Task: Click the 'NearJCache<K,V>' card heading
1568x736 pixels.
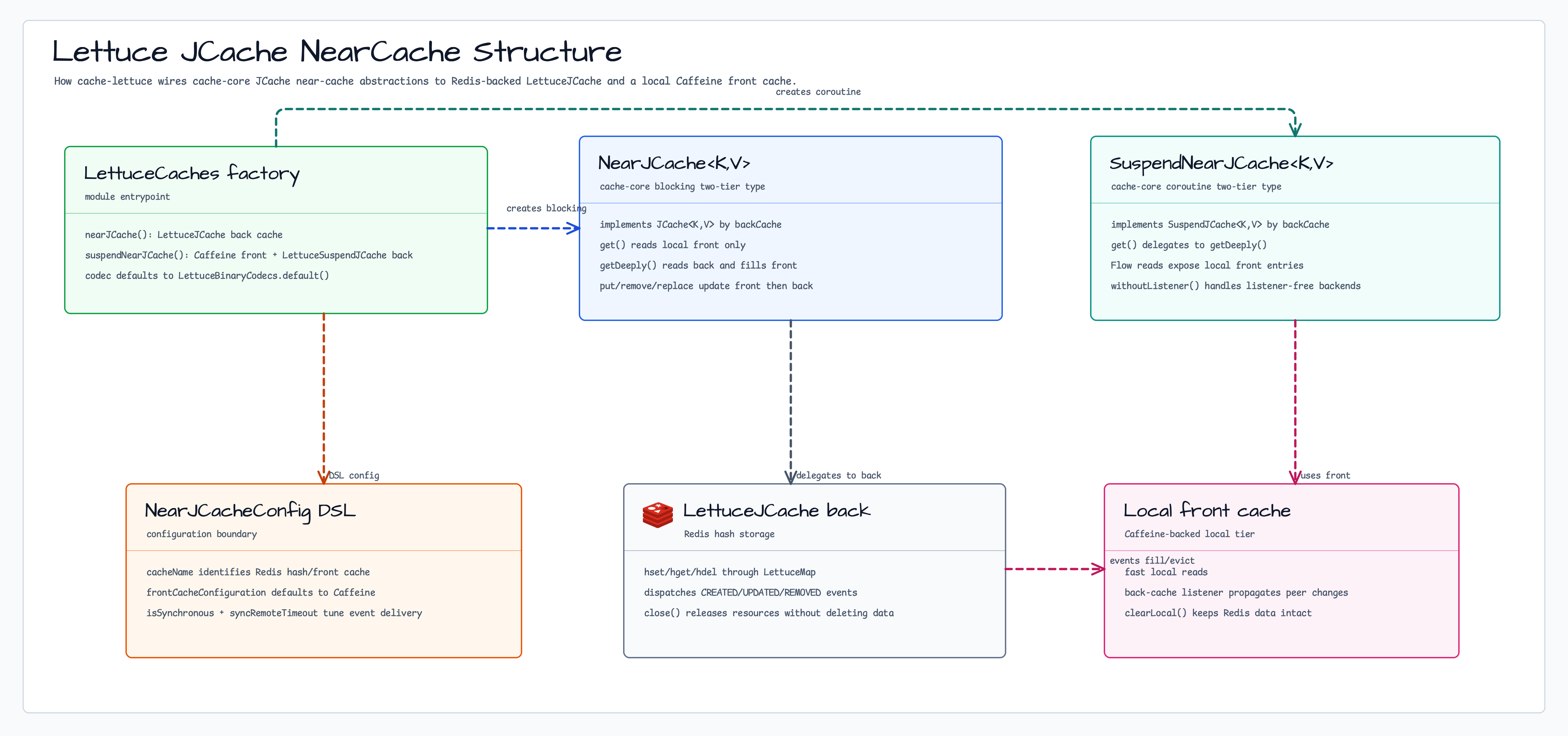Action: tap(674, 163)
